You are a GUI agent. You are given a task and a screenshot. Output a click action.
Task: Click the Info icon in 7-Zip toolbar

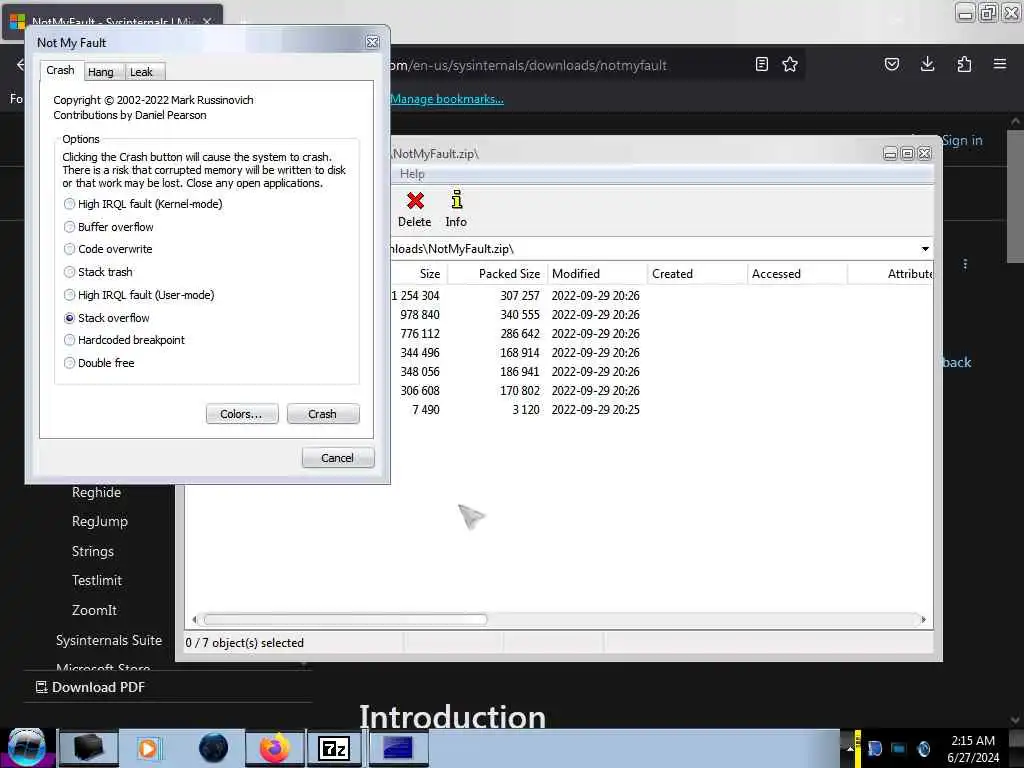point(456,209)
